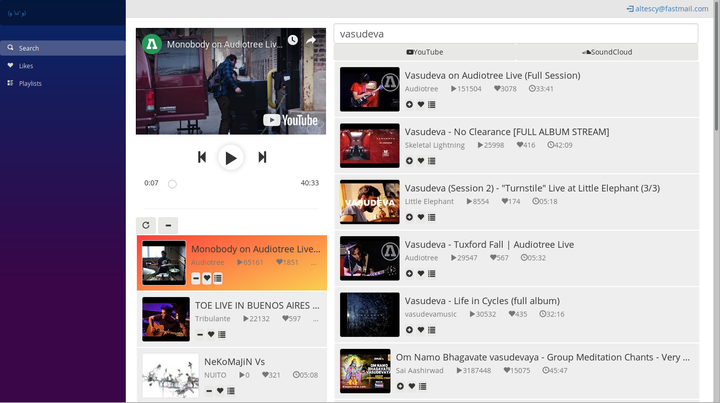Open the Search page in sidebar
Viewport: 720px width, 403px height.
point(63,48)
